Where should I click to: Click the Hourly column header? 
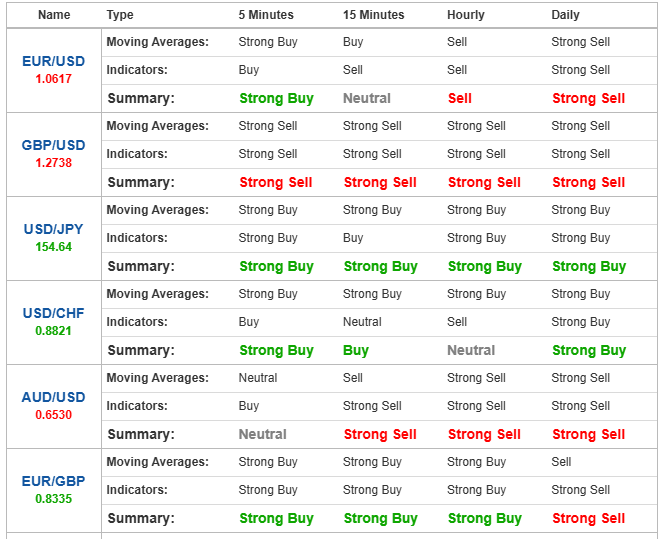coord(466,15)
